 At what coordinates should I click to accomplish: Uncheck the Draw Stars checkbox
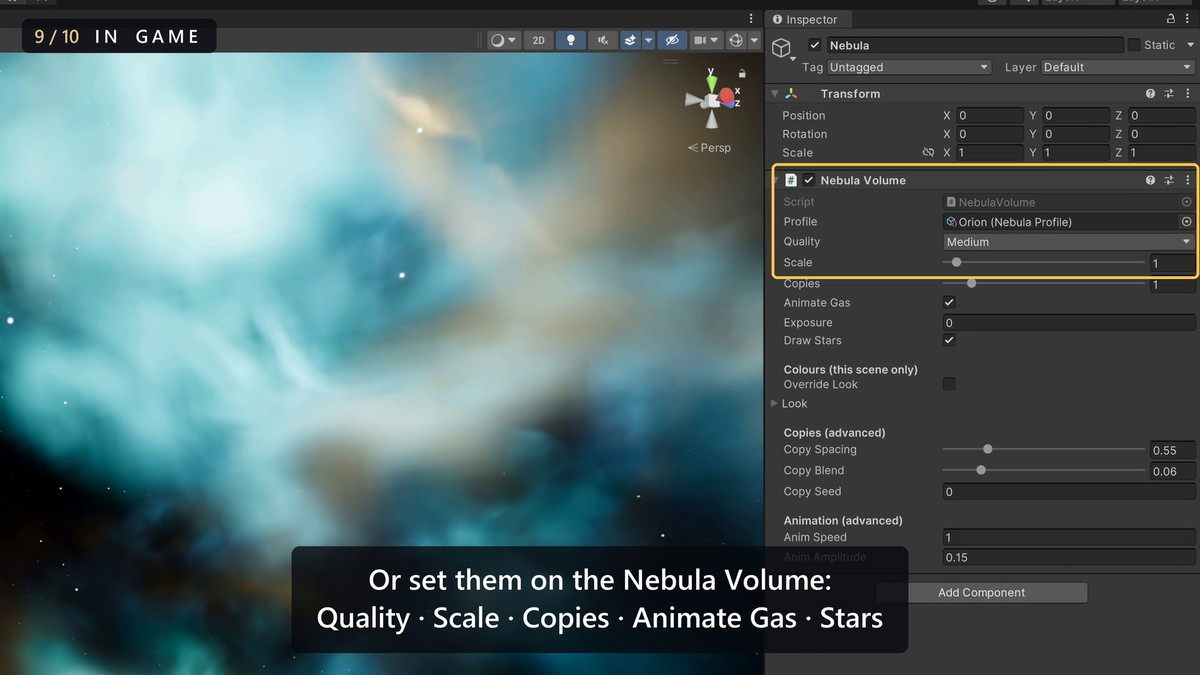[x=950, y=341]
